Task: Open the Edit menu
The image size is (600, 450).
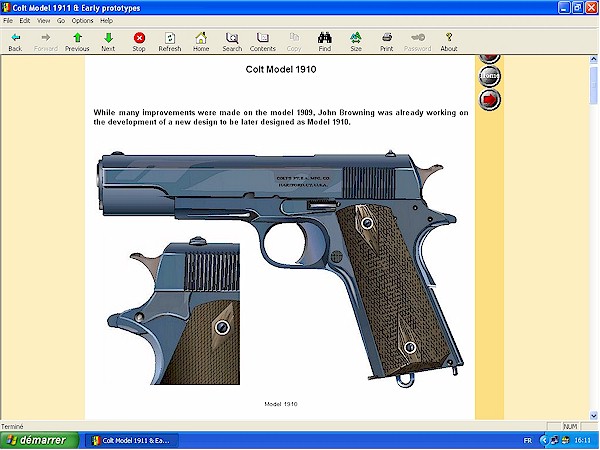Action: pos(25,21)
